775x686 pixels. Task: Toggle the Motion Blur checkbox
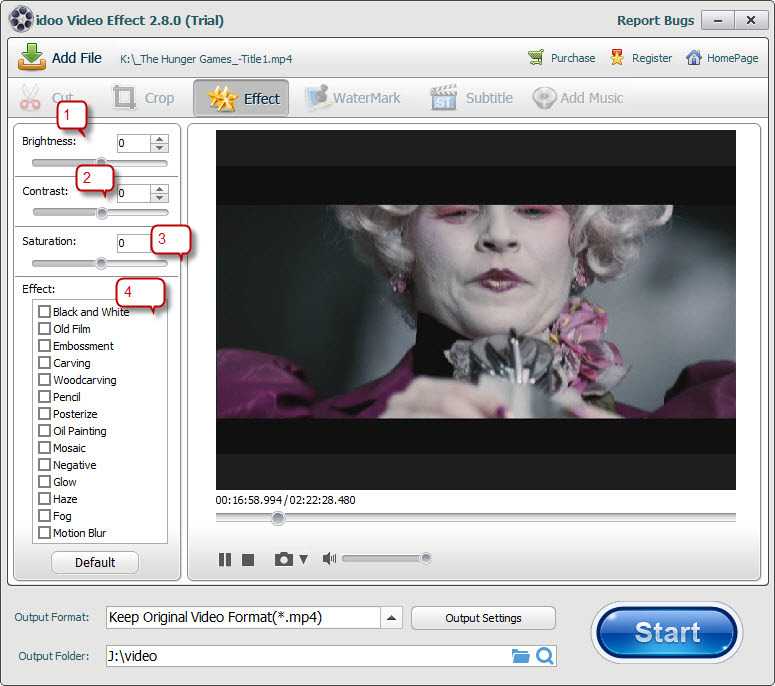[44, 533]
